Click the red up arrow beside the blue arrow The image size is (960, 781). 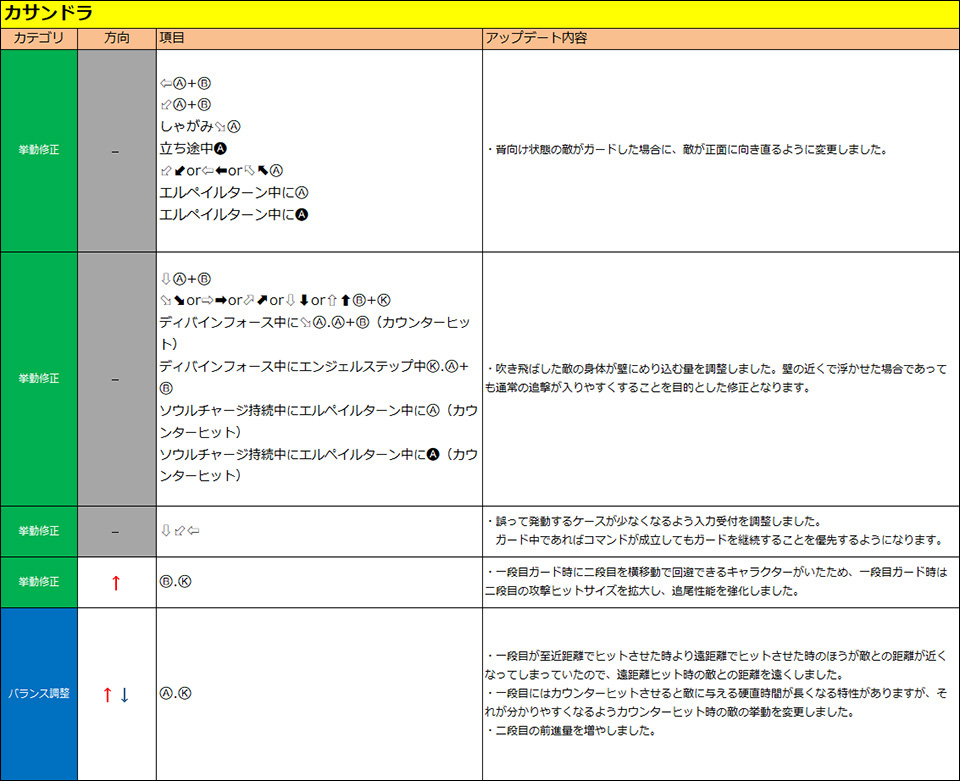107,694
